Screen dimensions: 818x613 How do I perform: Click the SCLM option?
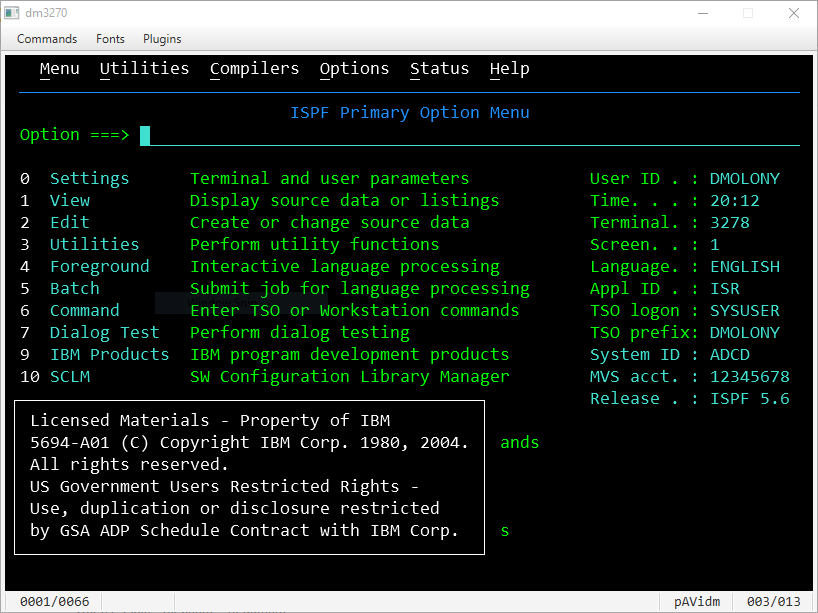[70, 376]
